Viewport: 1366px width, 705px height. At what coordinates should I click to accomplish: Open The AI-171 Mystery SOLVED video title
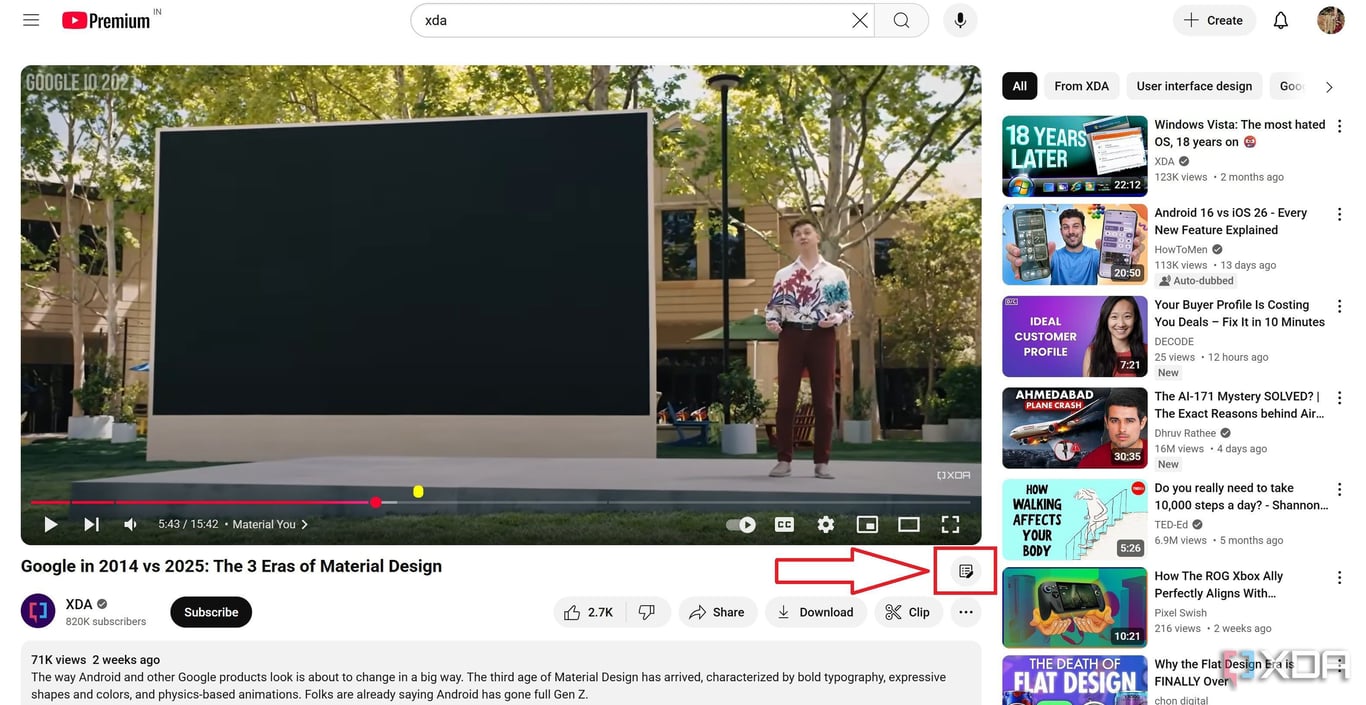1240,405
